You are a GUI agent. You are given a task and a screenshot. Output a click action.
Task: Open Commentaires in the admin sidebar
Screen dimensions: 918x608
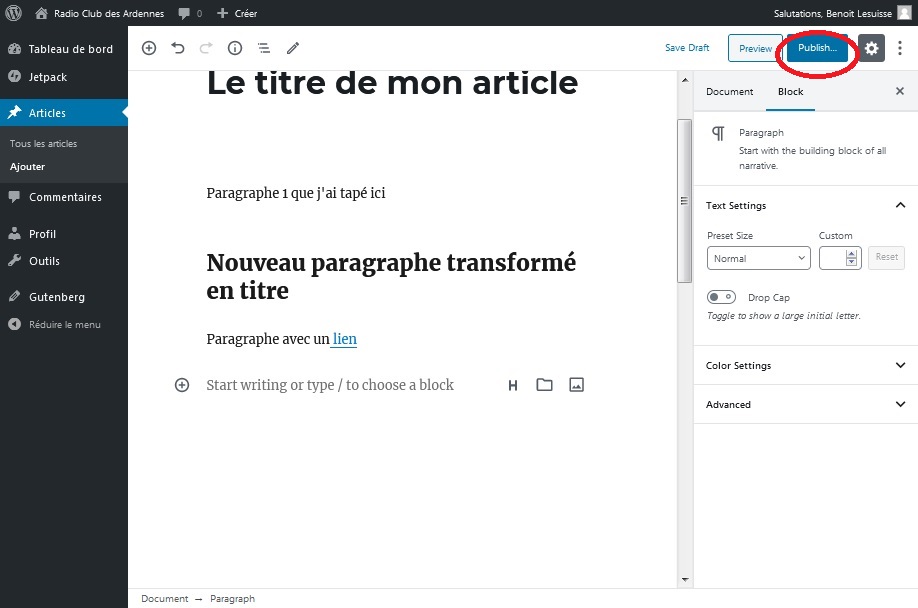click(65, 197)
